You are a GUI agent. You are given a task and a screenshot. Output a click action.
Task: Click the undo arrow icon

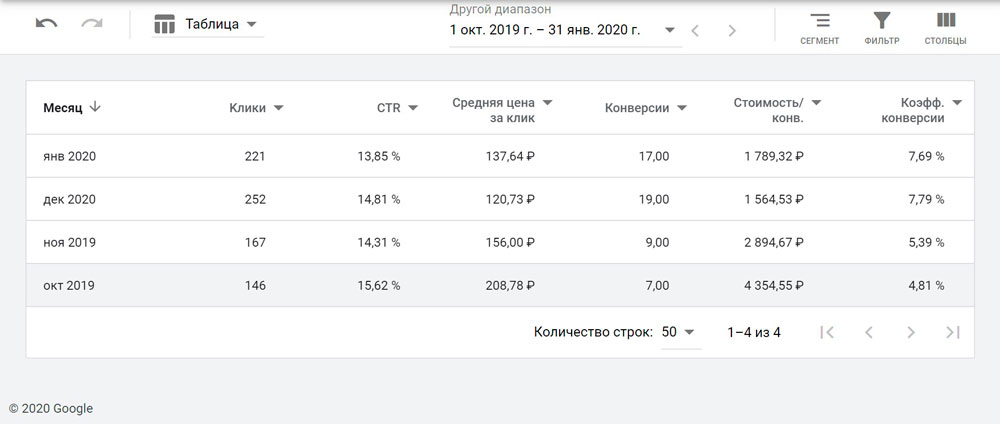tap(46, 24)
